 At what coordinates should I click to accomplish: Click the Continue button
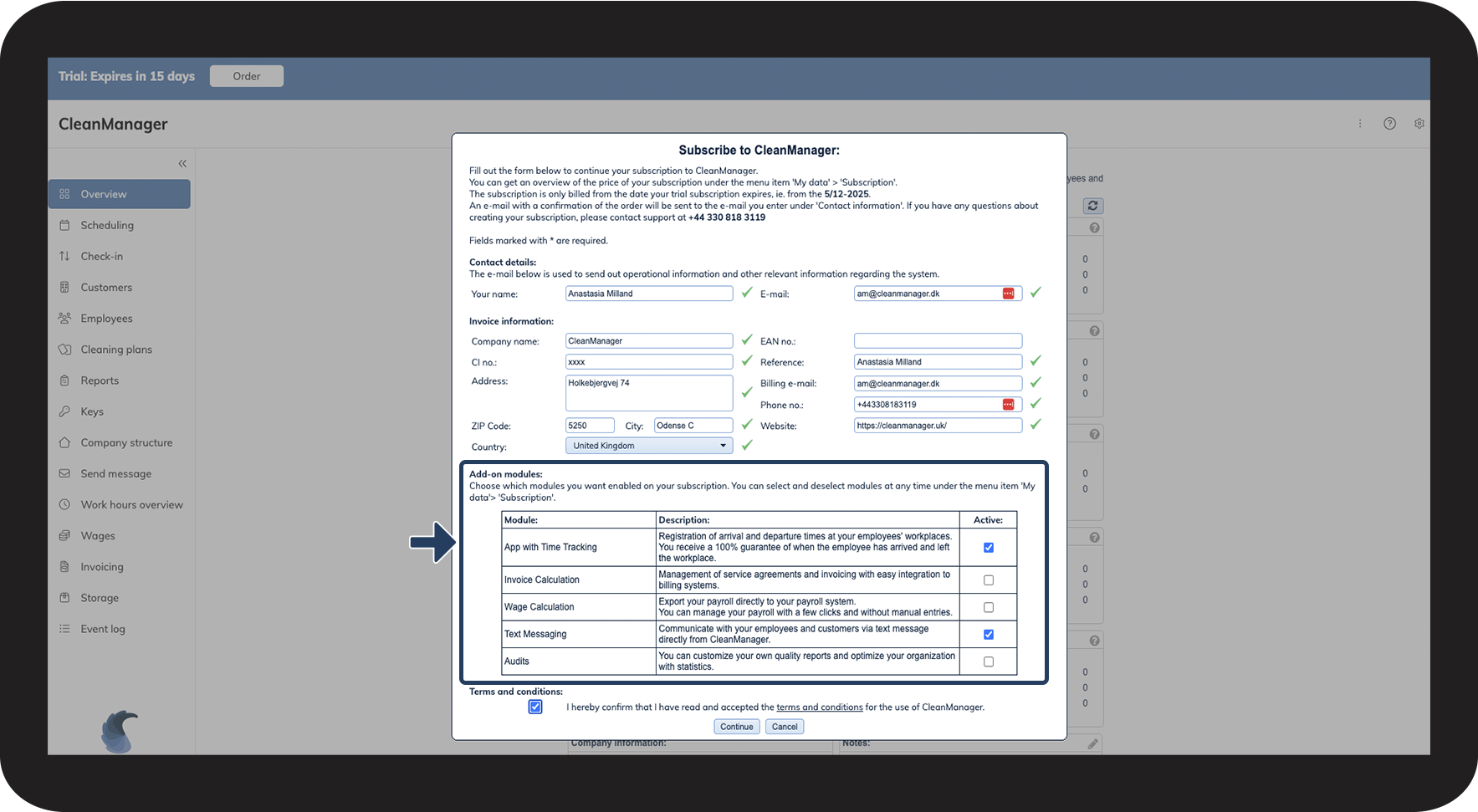737,727
